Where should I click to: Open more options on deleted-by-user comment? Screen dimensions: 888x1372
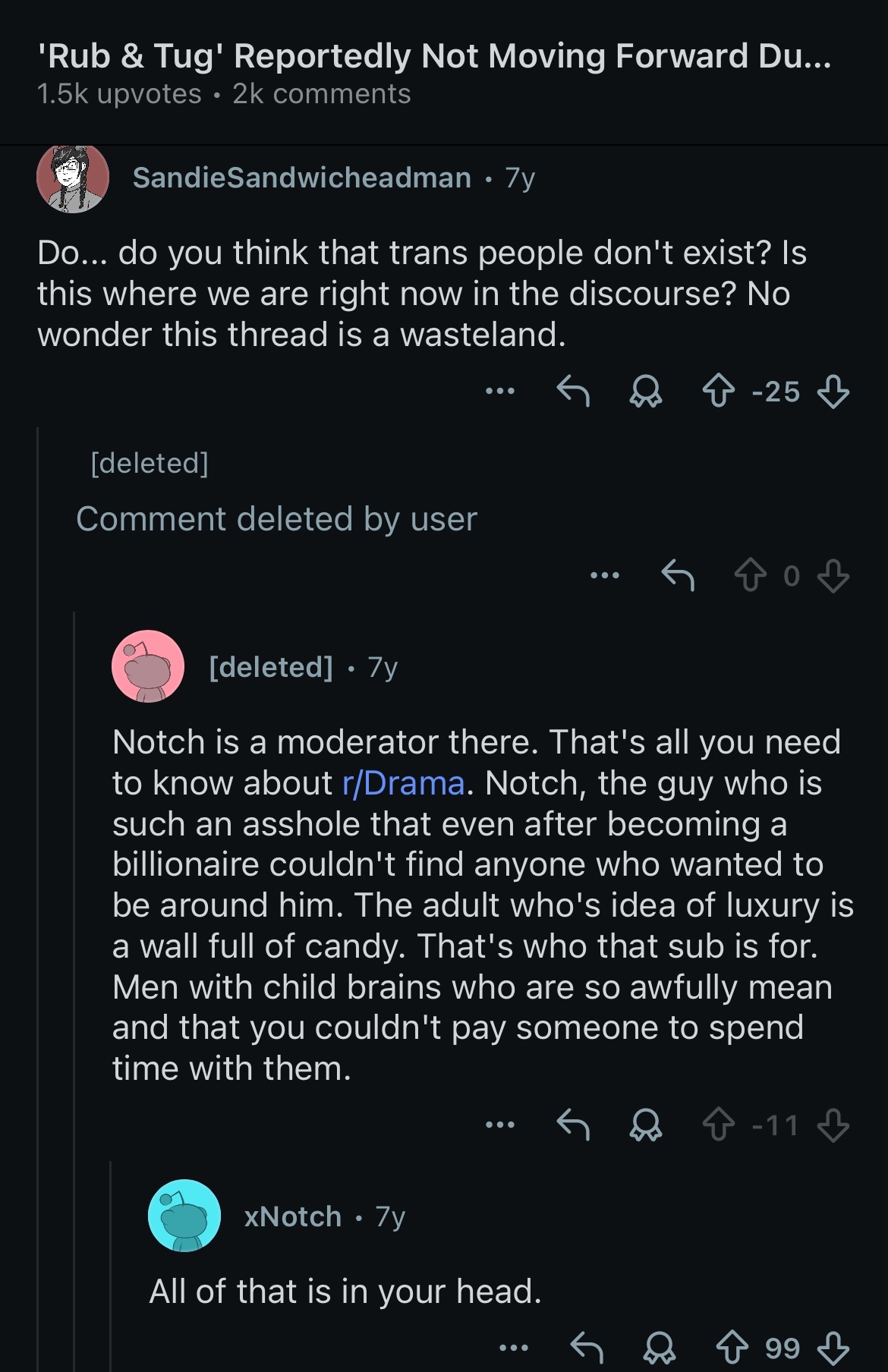click(x=605, y=576)
